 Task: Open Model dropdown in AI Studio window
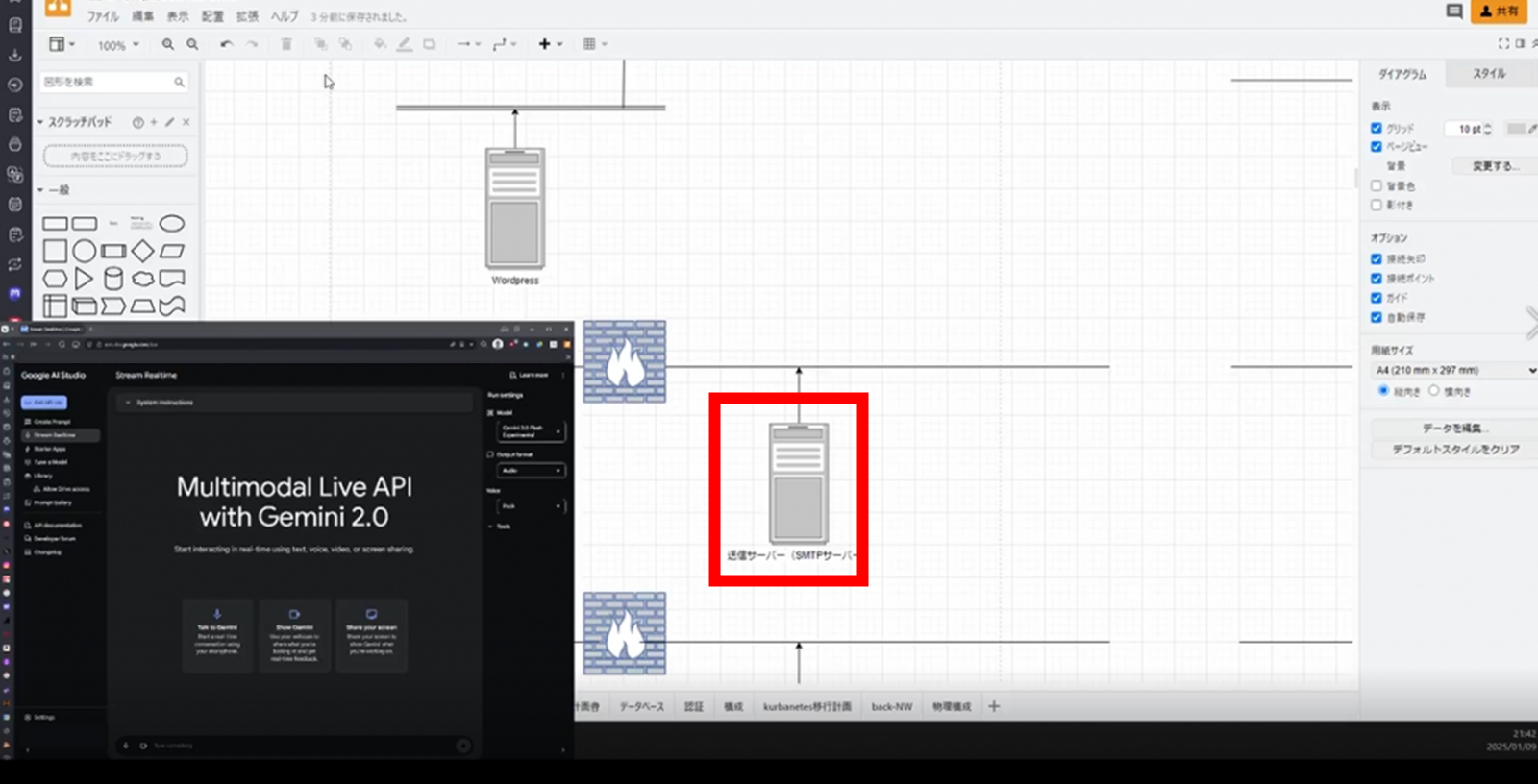coord(531,431)
